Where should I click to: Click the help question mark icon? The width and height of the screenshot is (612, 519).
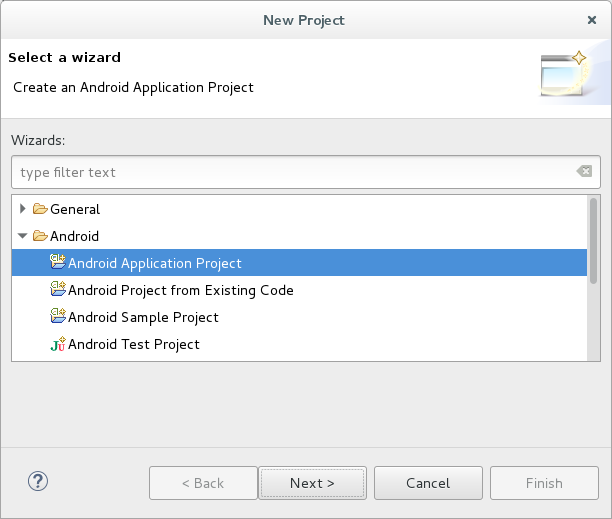[38, 481]
